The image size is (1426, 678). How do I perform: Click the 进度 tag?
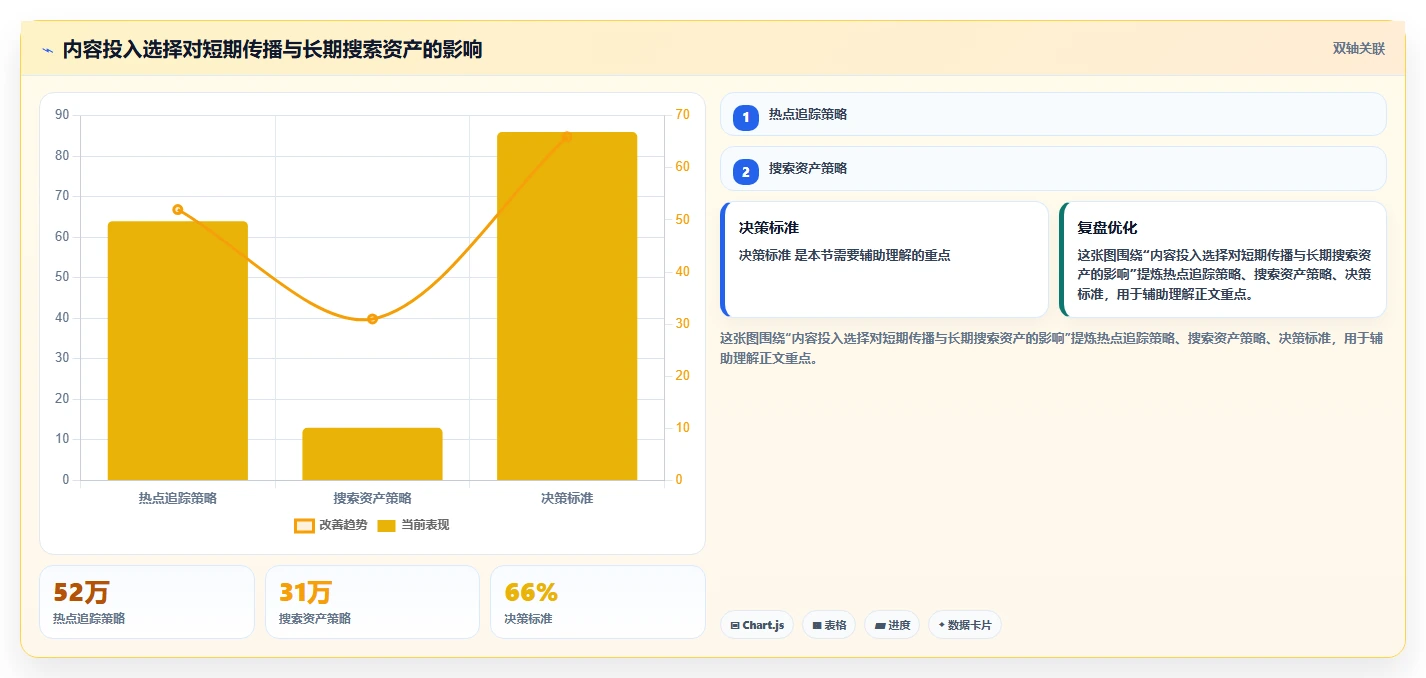pyautogui.click(x=892, y=625)
